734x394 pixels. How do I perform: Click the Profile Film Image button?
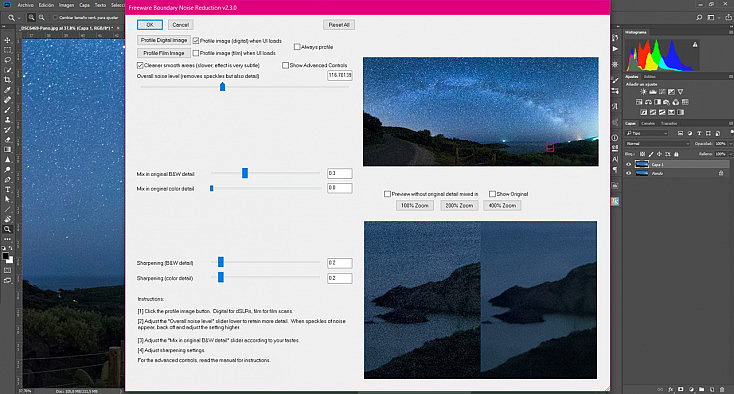point(164,53)
